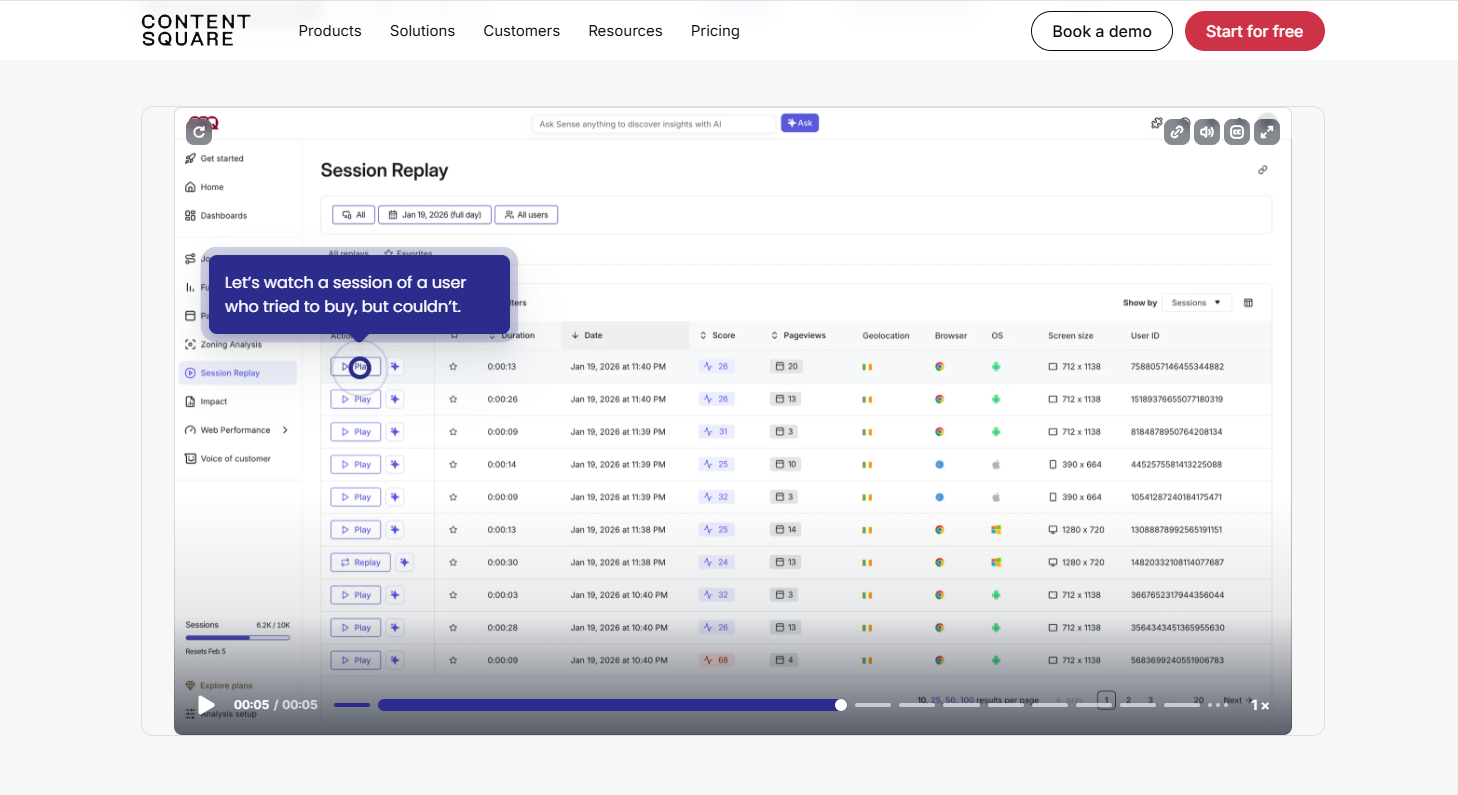Open the Jan 19, 2026 (full day) date filter

[x=435, y=214]
